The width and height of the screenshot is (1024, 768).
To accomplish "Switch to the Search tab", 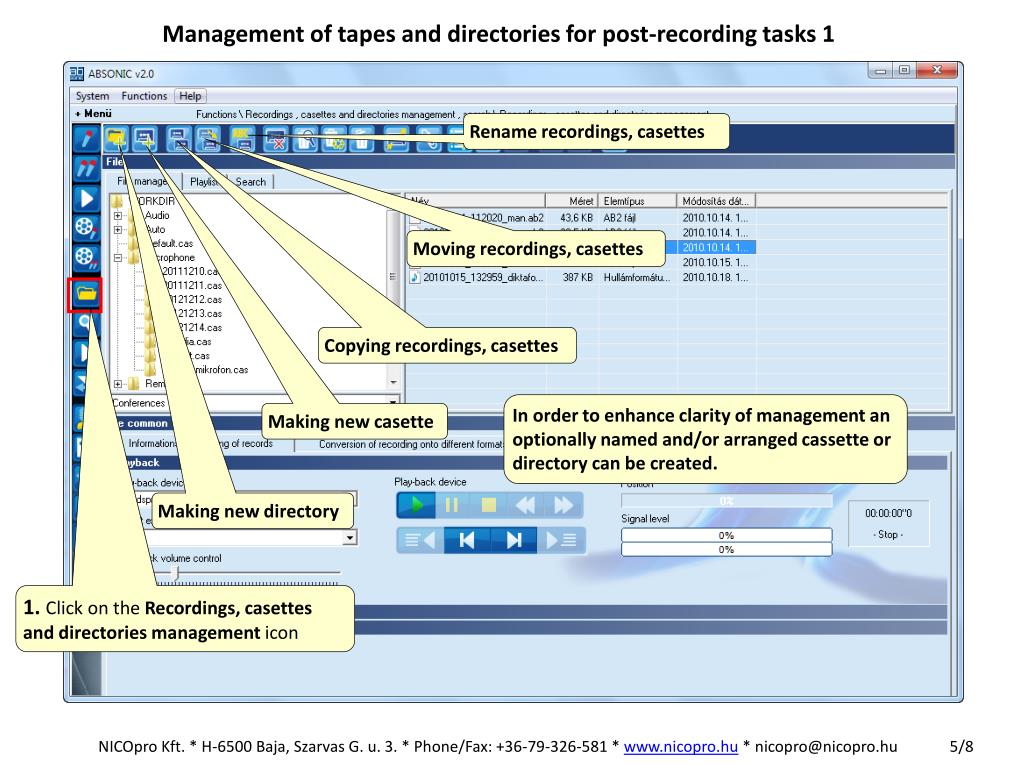I will (251, 182).
